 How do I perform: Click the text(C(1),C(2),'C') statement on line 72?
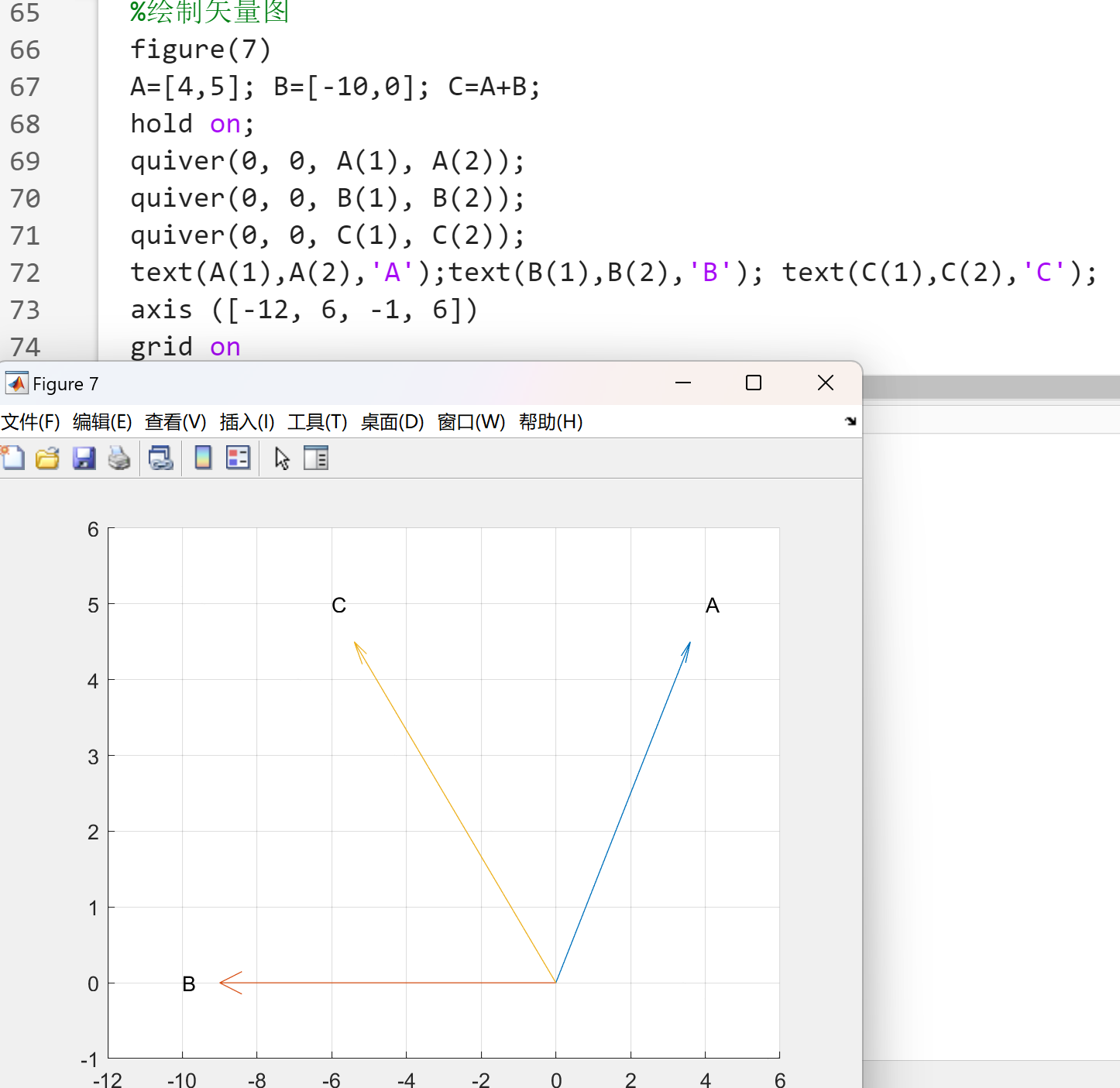(x=940, y=273)
